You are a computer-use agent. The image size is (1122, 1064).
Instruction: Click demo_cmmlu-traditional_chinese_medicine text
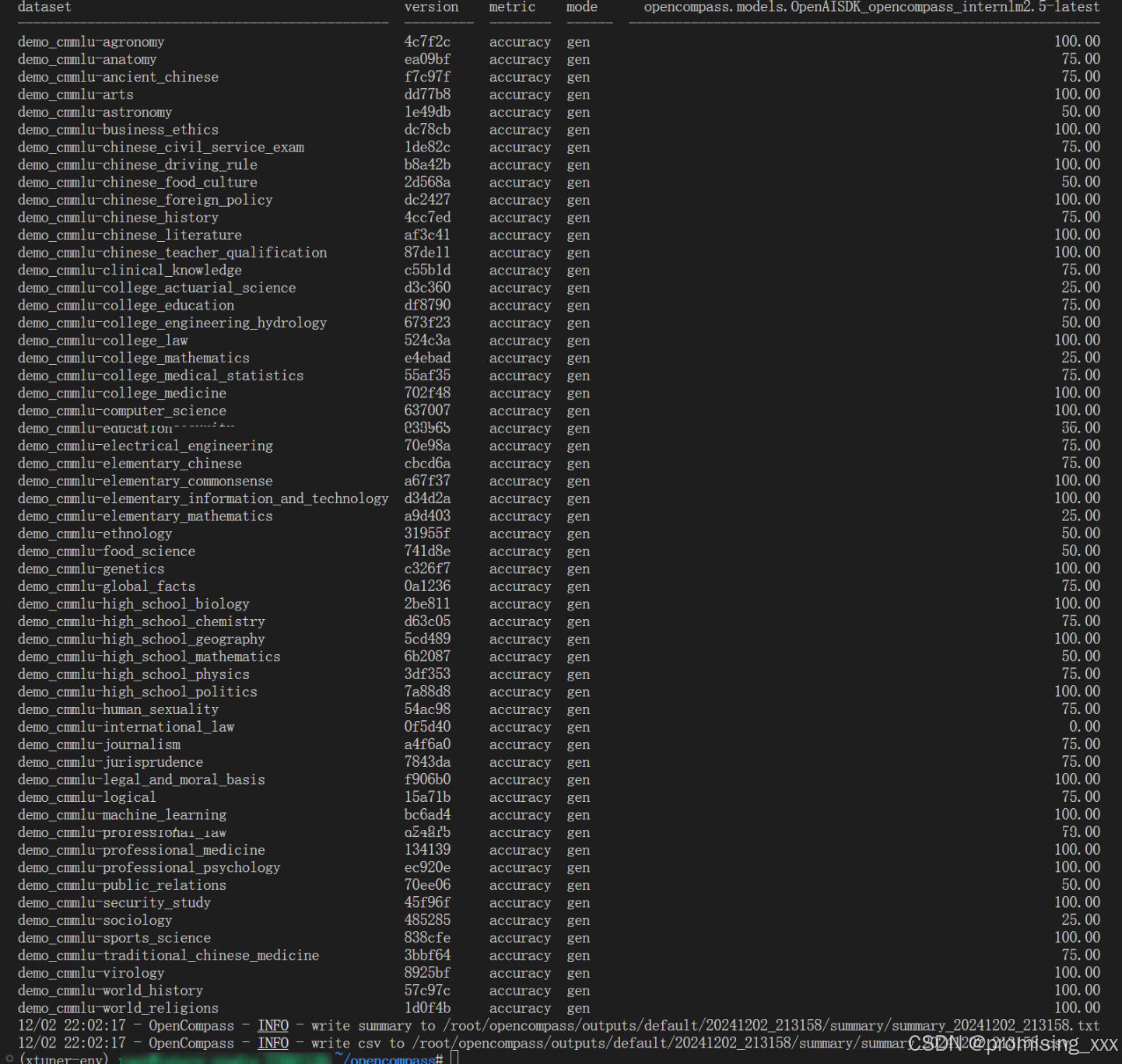[169, 956]
